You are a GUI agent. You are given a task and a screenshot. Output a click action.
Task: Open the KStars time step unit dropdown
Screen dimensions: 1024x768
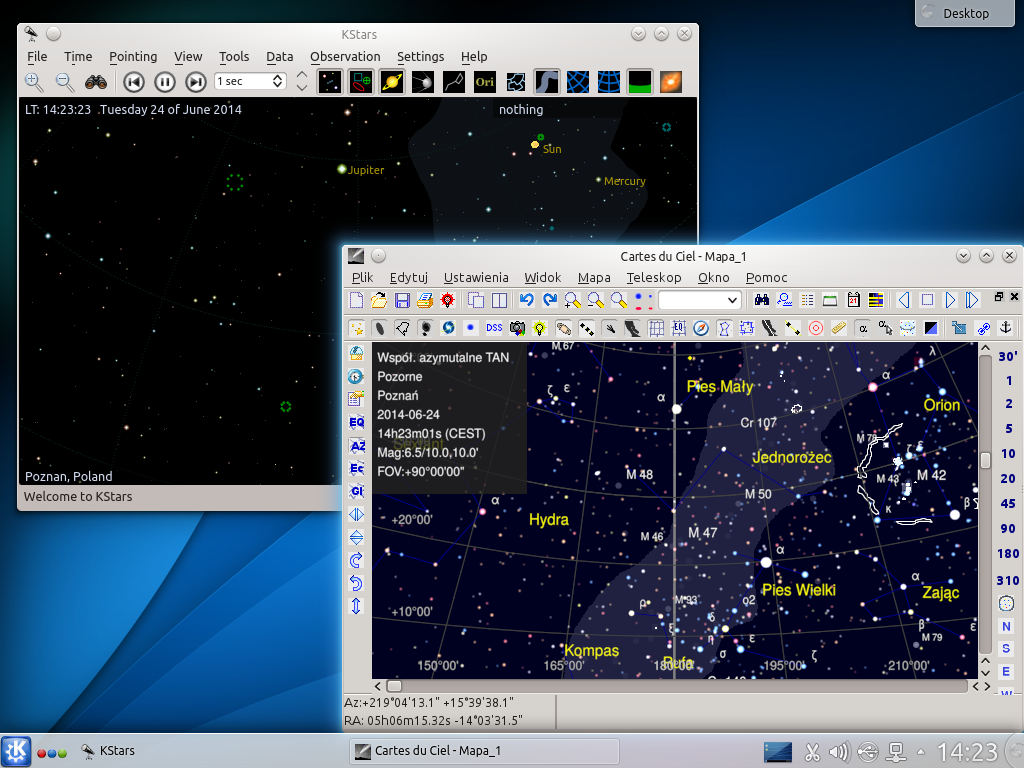[250, 81]
